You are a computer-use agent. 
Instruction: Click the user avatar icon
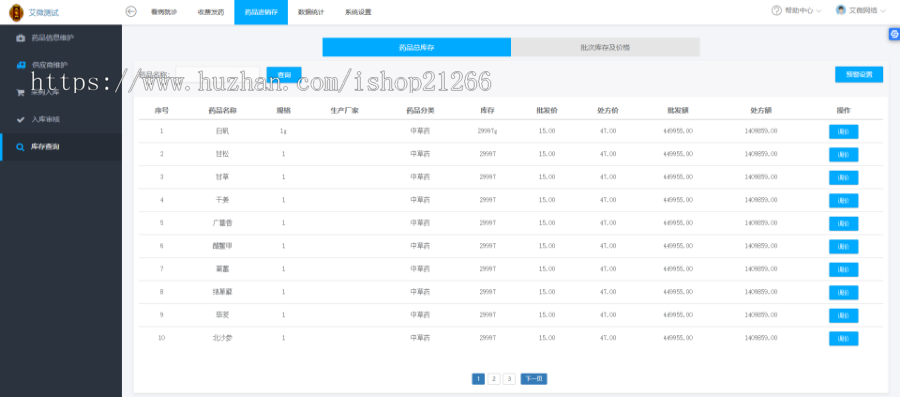pos(841,10)
